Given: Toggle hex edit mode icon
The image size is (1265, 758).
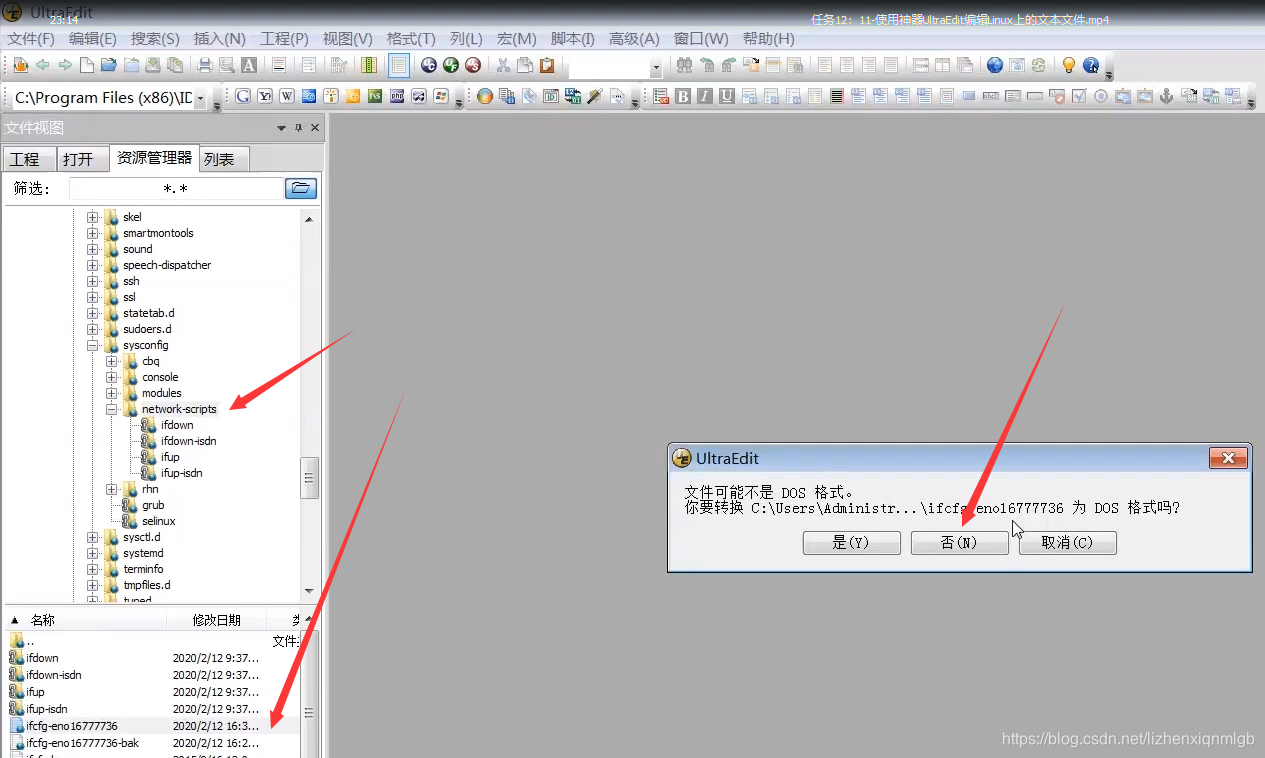Looking at the screenshot, I should pos(339,65).
